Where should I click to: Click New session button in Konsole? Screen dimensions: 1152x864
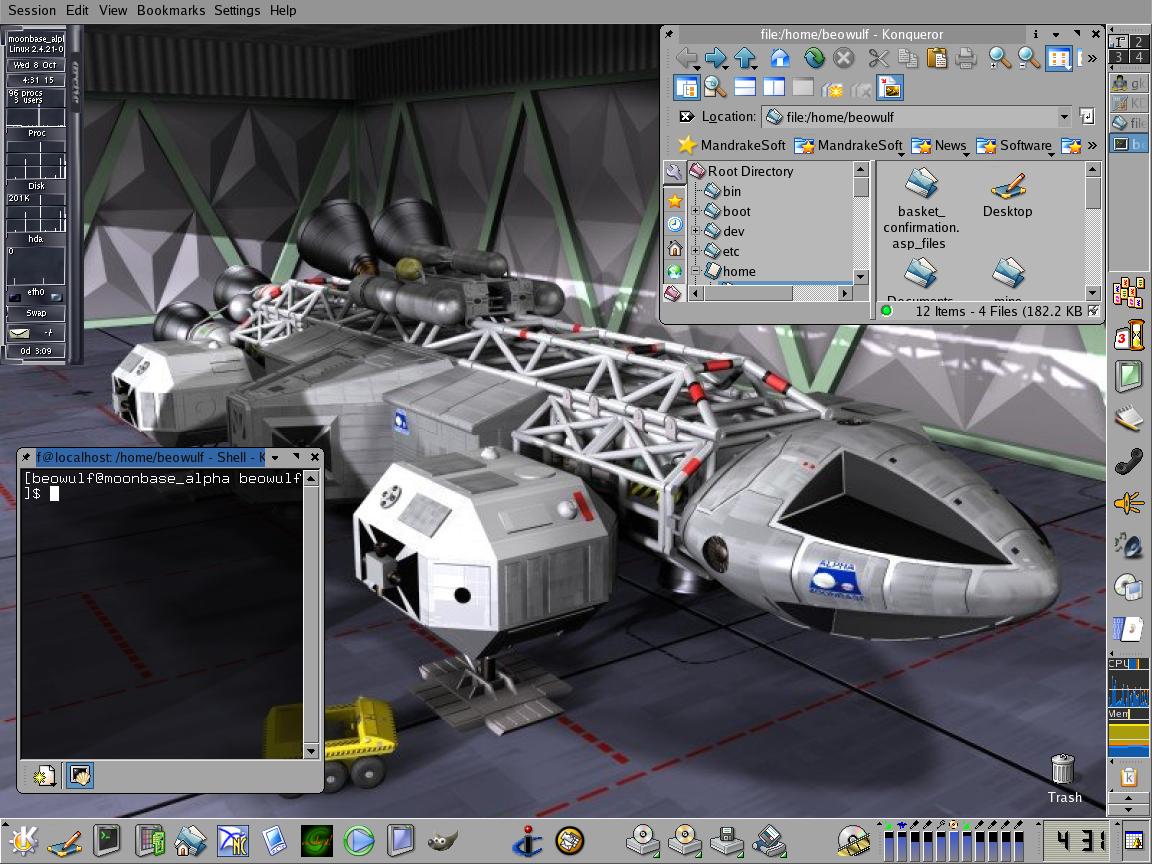tap(44, 775)
